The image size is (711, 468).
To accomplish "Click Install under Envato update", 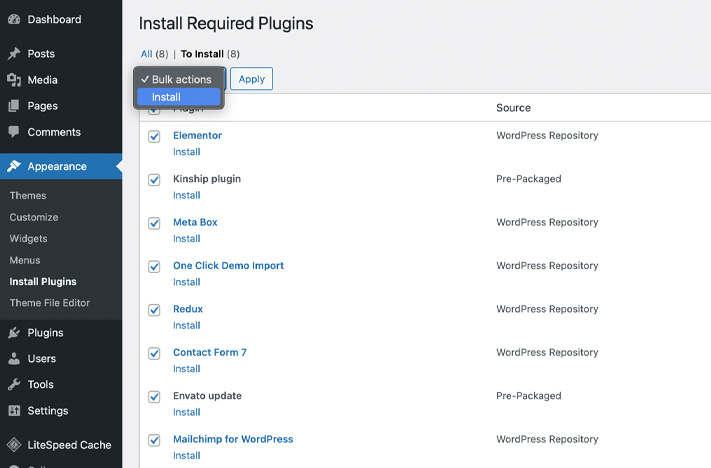I will 186,412.
